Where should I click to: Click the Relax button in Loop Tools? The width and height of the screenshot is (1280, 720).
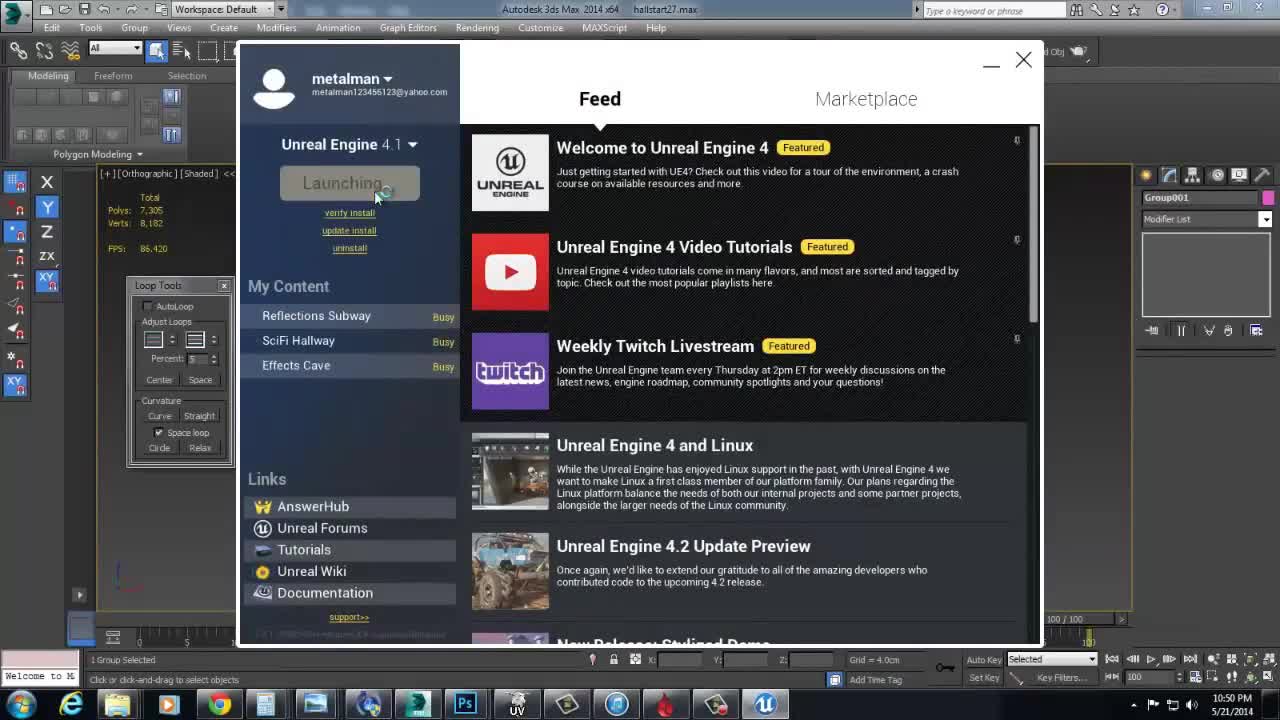click(200, 448)
